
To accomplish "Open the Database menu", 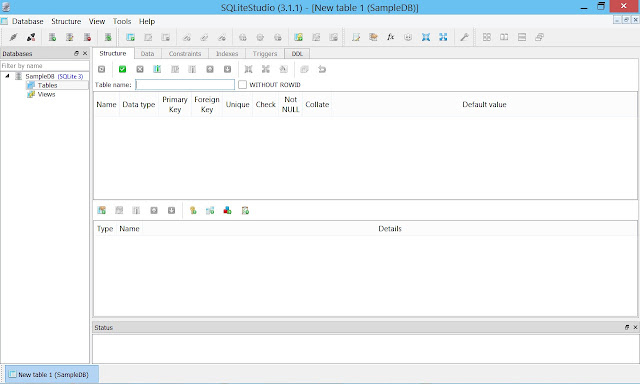I will [x=28, y=21].
